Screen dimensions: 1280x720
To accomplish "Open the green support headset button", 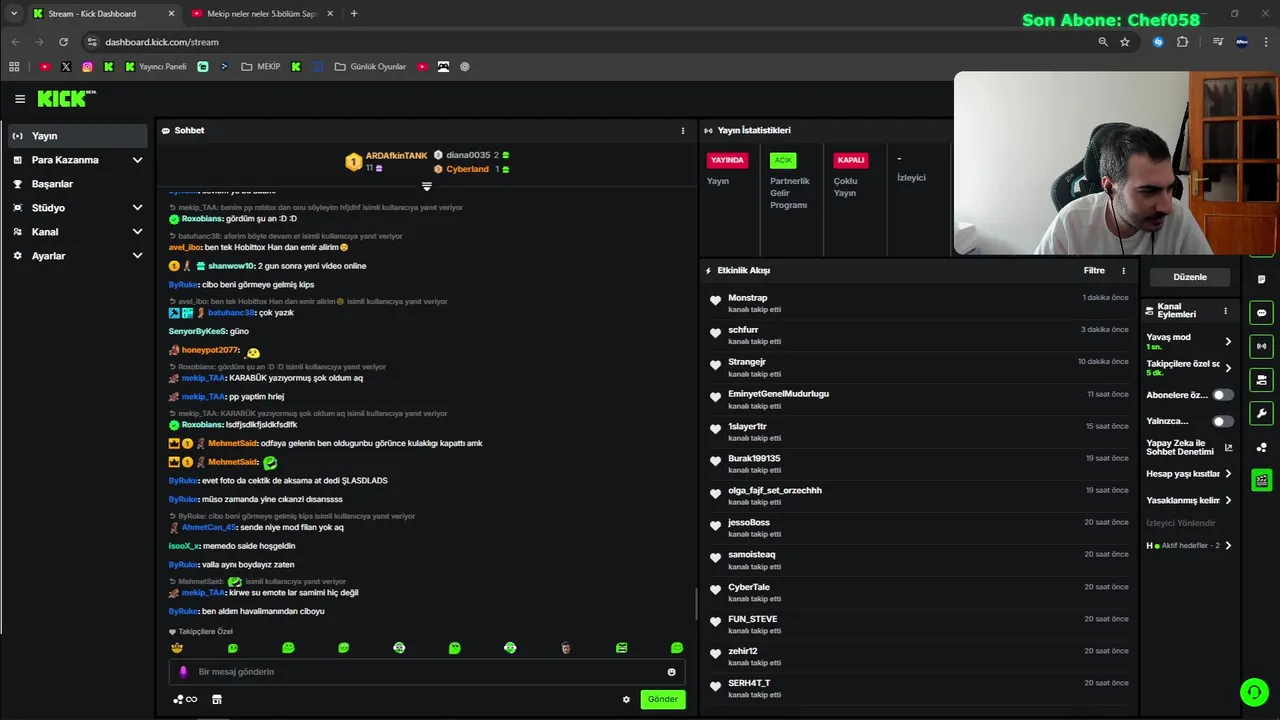I will tap(1253, 692).
